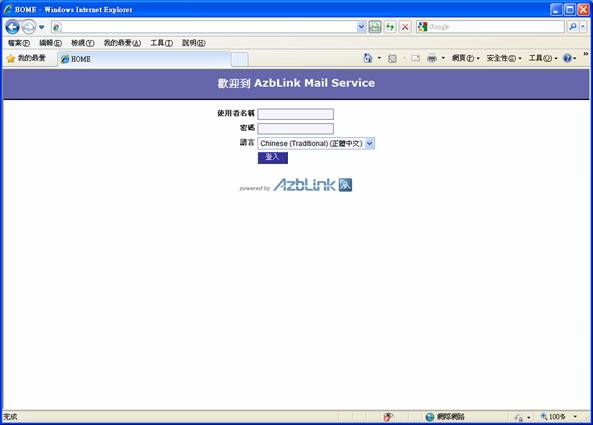Open the 安全性(S) command bar menu

click(504, 58)
